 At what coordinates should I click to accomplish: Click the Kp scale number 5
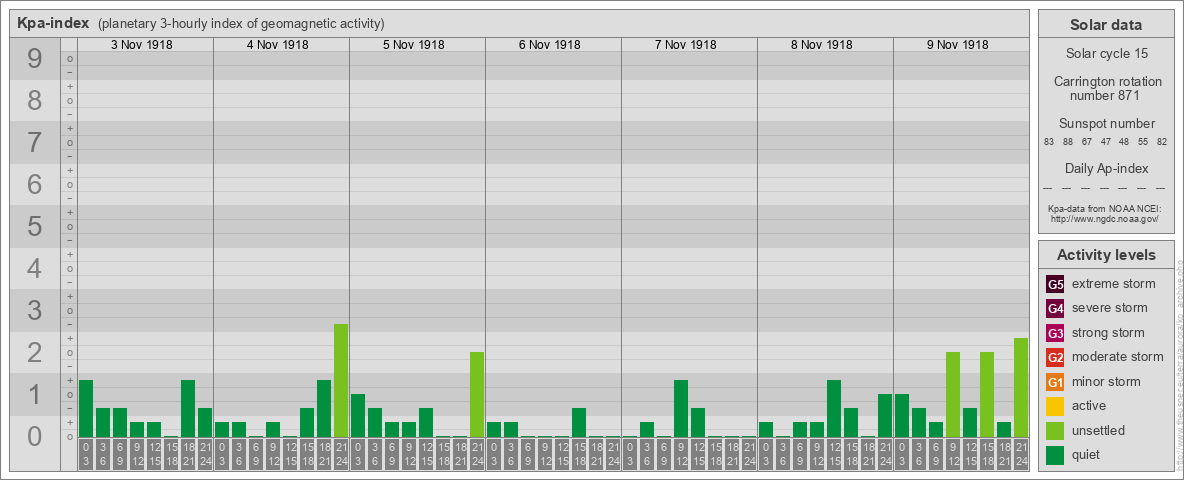click(x=34, y=226)
